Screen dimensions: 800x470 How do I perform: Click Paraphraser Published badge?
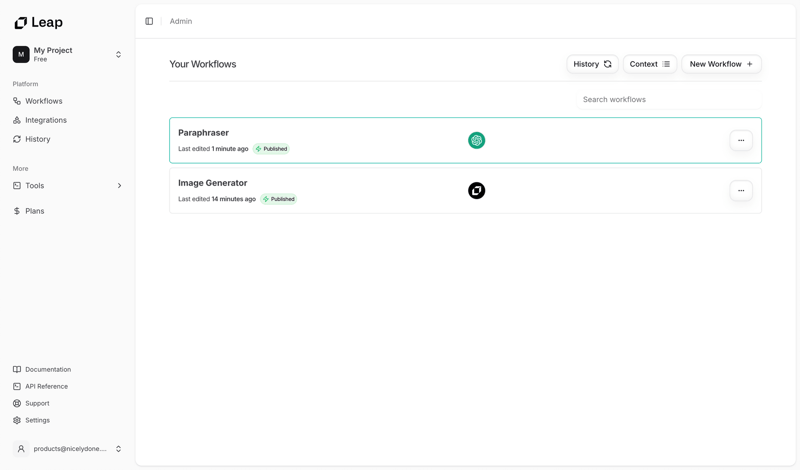271,149
